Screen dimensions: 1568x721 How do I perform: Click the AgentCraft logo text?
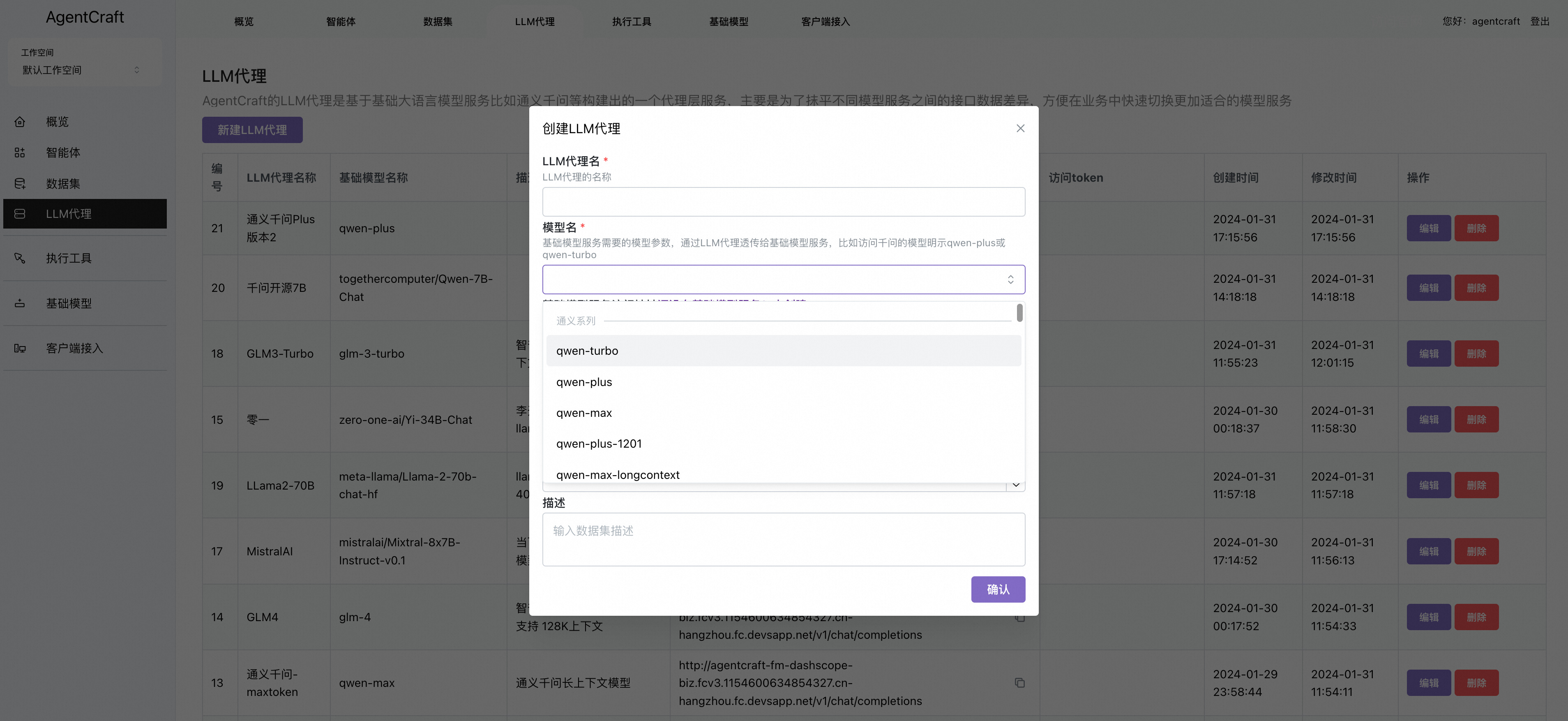[x=85, y=17]
